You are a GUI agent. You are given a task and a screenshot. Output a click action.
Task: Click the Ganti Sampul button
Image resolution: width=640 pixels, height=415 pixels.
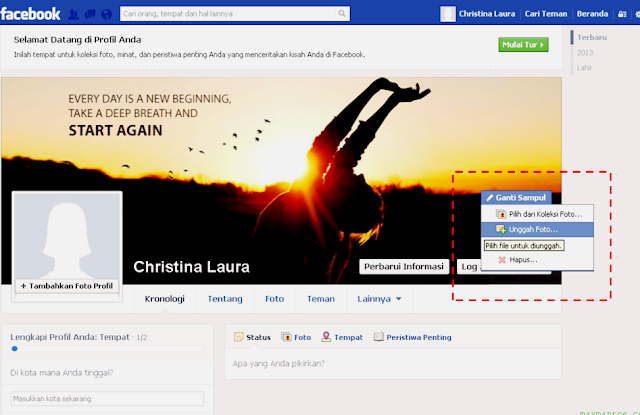coord(516,198)
